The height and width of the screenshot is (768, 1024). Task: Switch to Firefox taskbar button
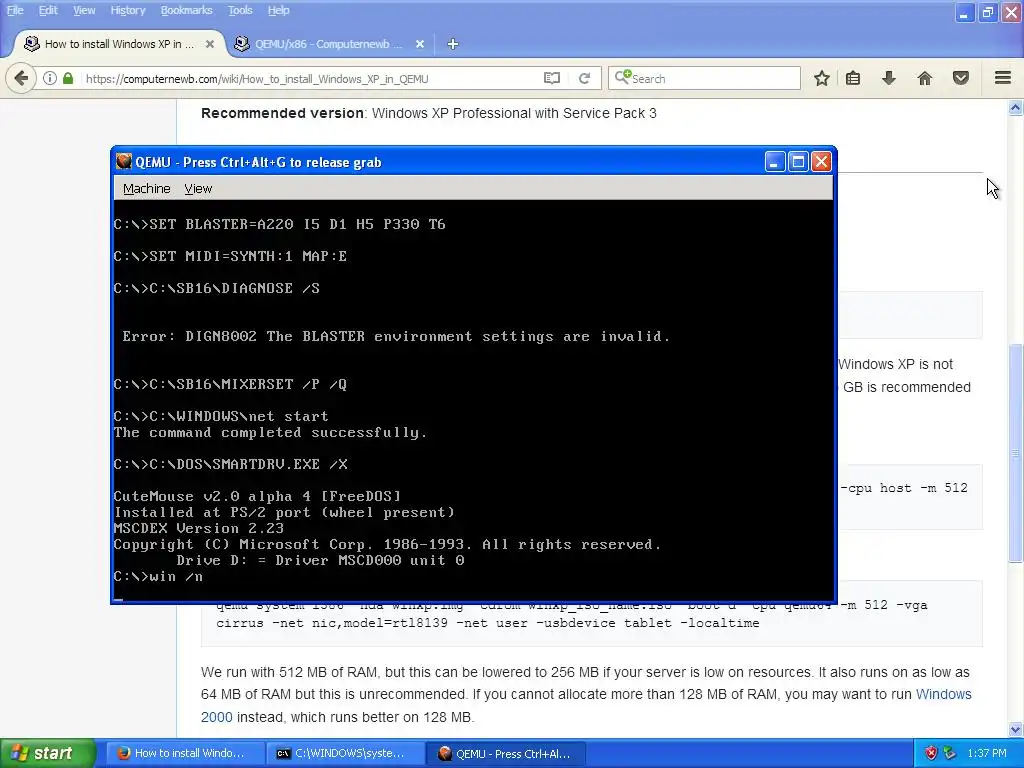[185, 753]
